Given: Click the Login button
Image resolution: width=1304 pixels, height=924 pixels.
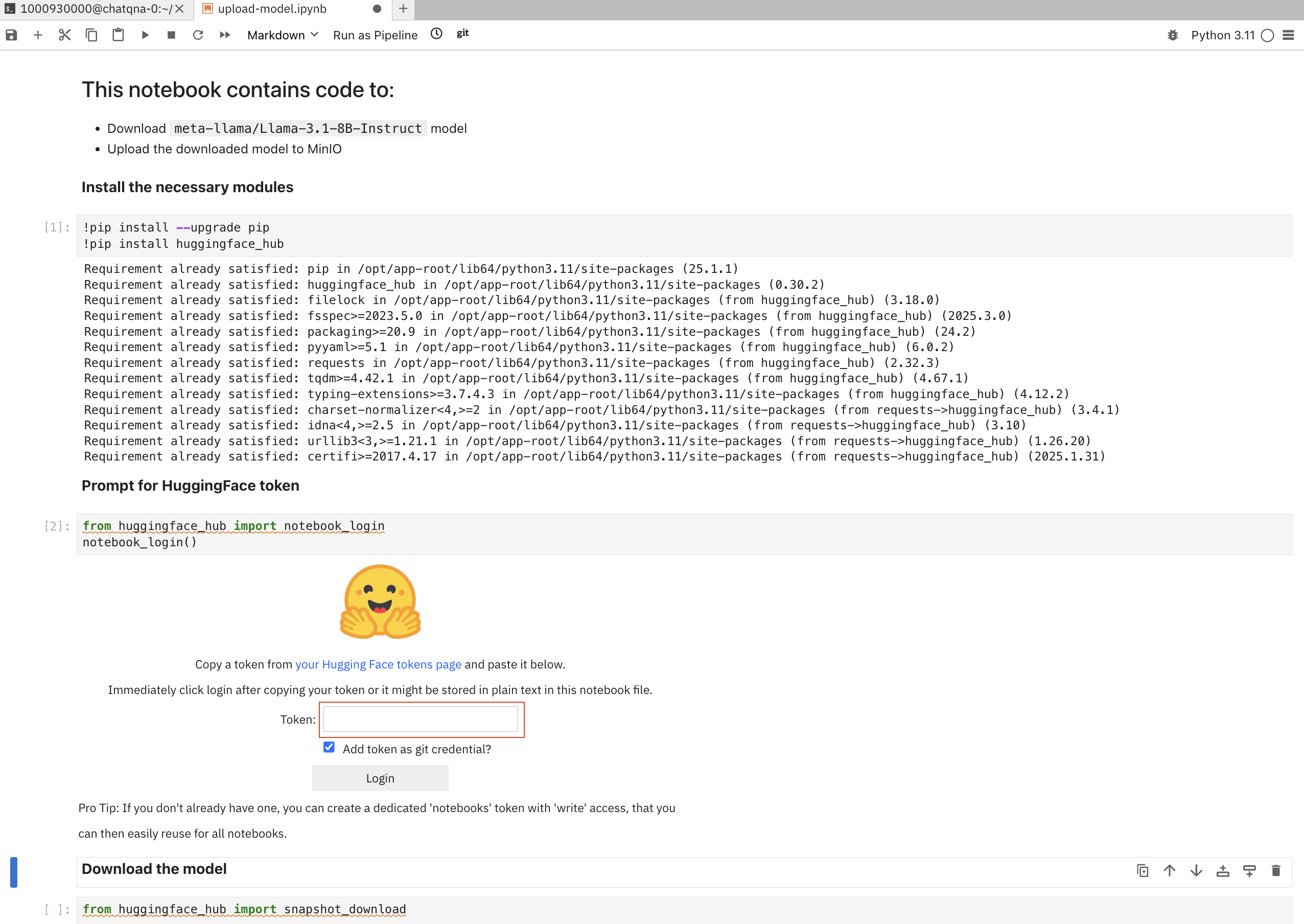Looking at the screenshot, I should [380, 778].
